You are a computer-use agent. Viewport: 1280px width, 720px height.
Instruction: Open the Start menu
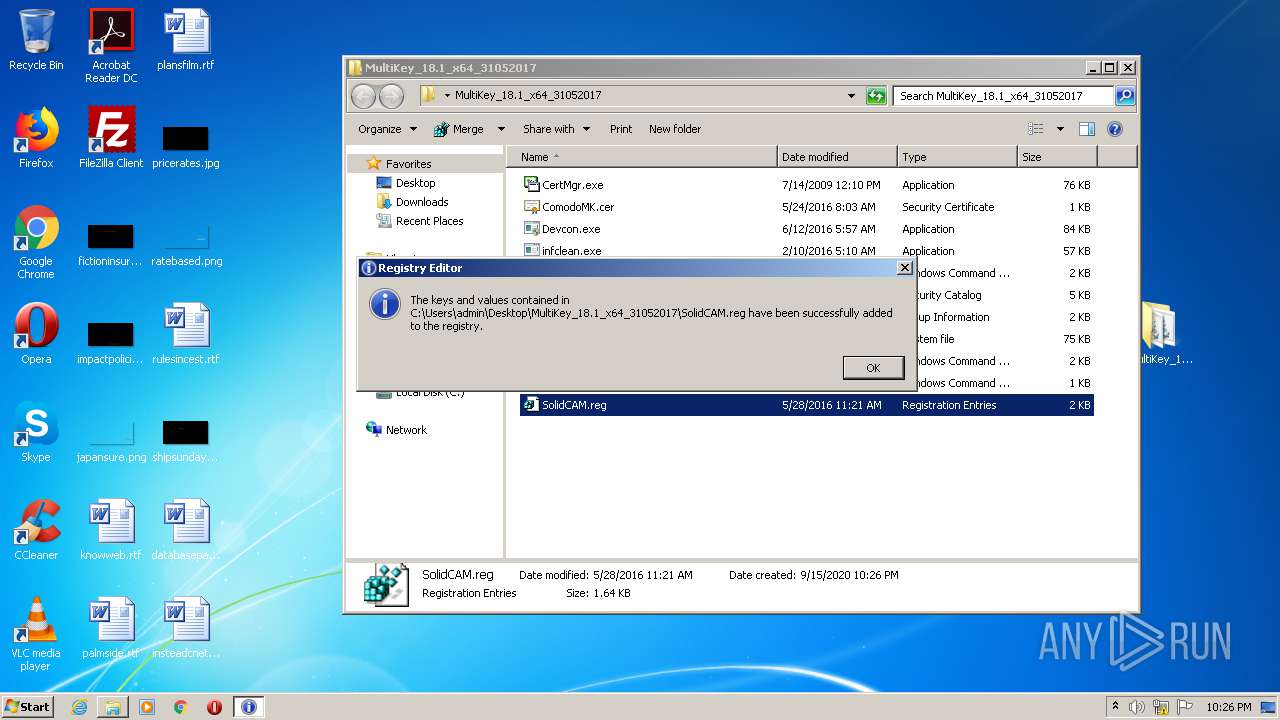[28, 707]
